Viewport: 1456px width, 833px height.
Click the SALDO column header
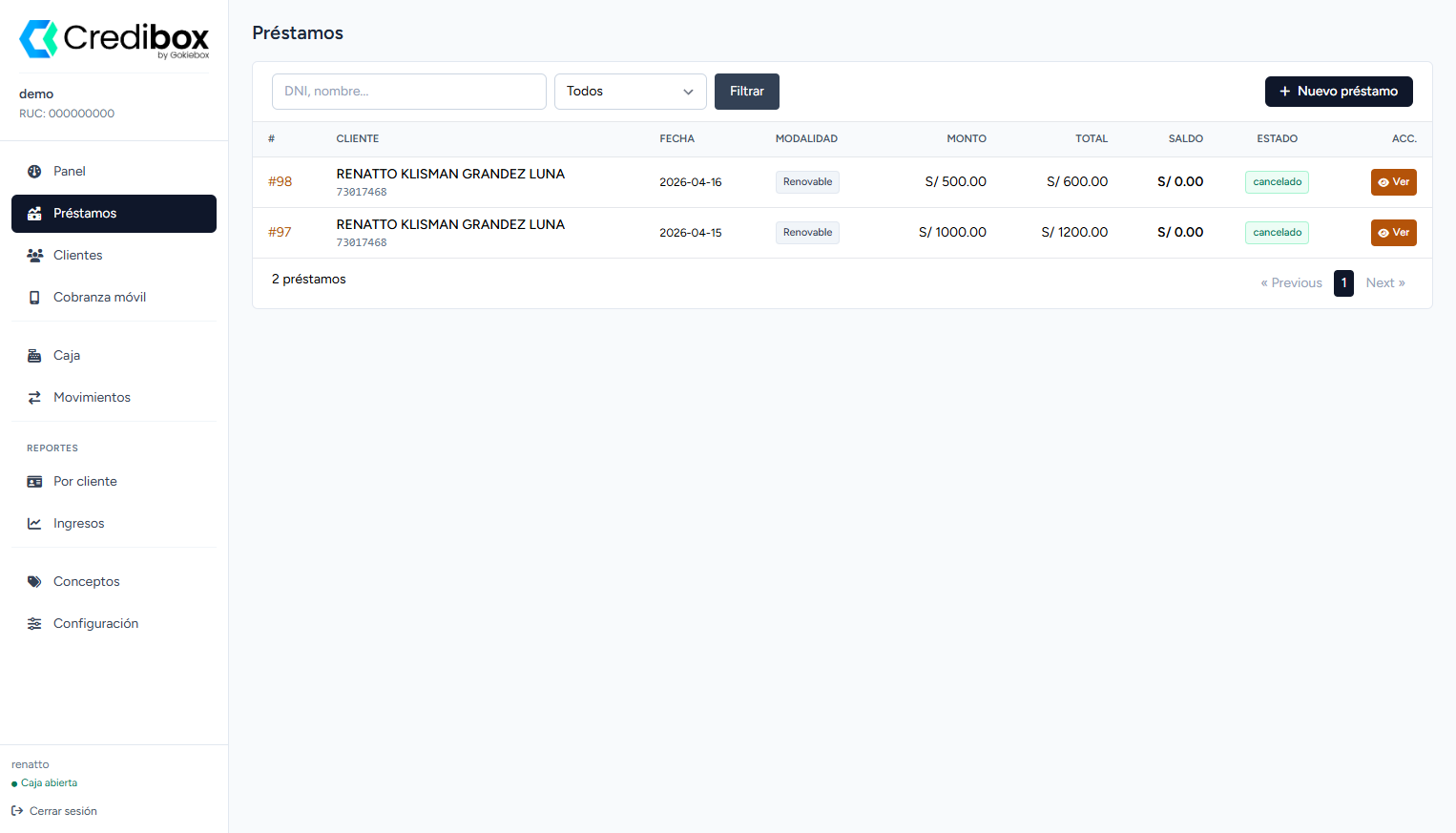pyautogui.click(x=1186, y=139)
